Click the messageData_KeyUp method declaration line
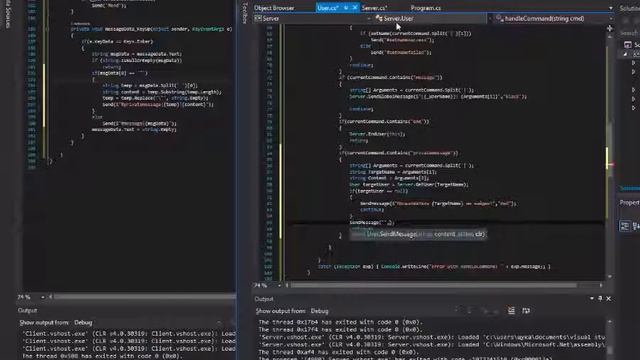The height and width of the screenshot is (360, 640). coord(151,29)
